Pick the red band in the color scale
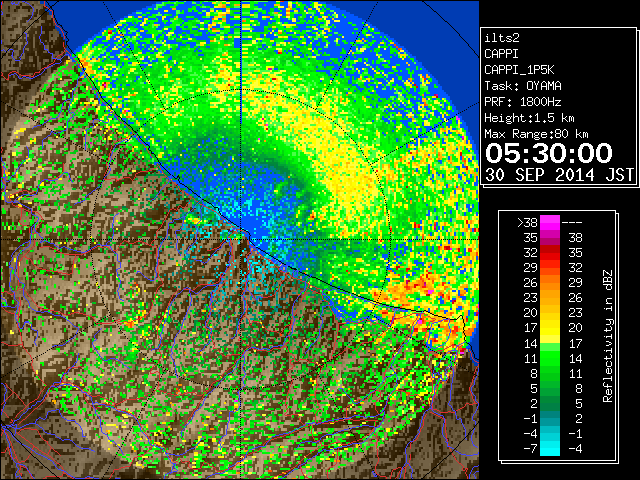 pyautogui.click(x=550, y=253)
